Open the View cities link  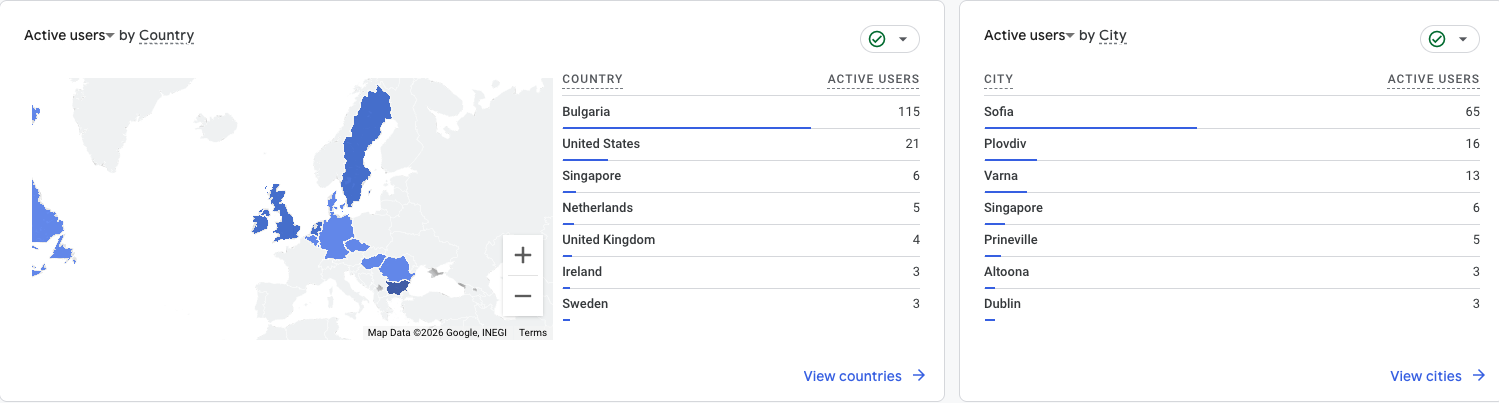[x=1425, y=376]
